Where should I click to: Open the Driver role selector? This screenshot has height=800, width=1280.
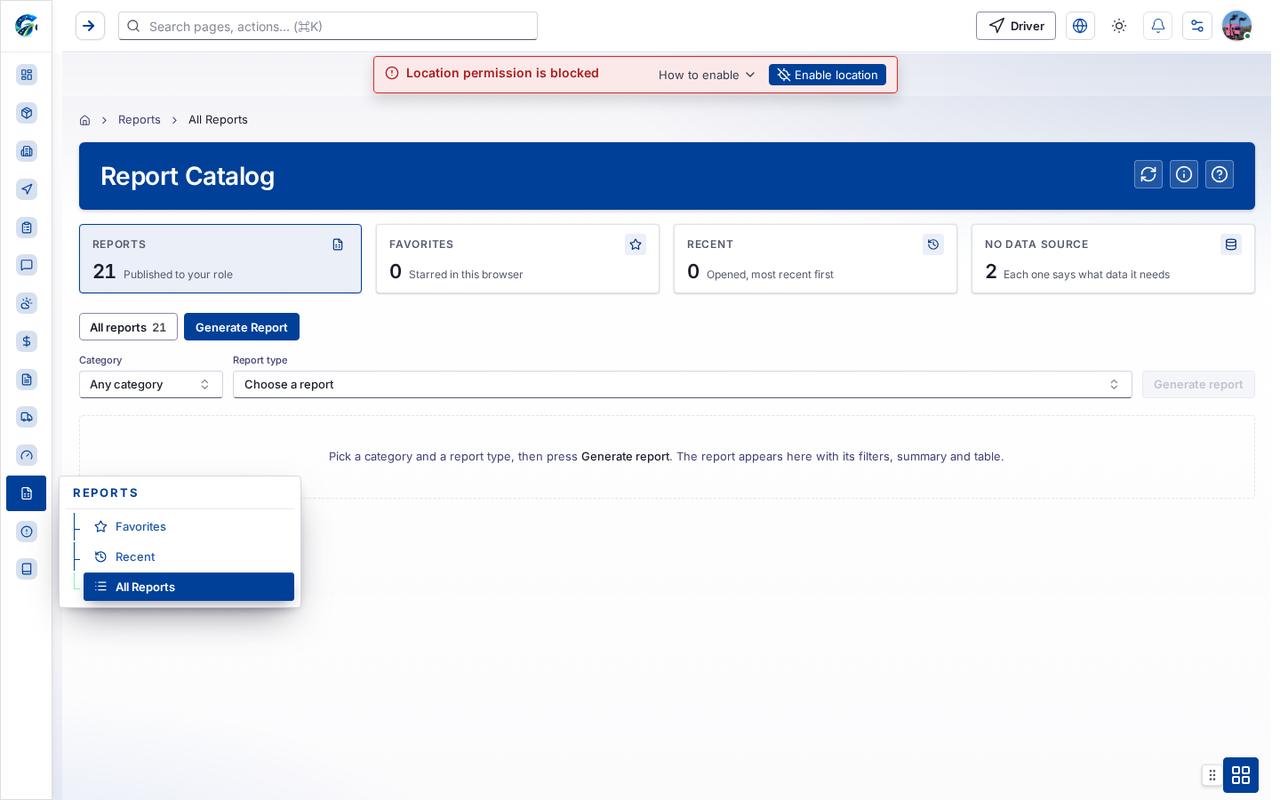pyautogui.click(x=1016, y=26)
